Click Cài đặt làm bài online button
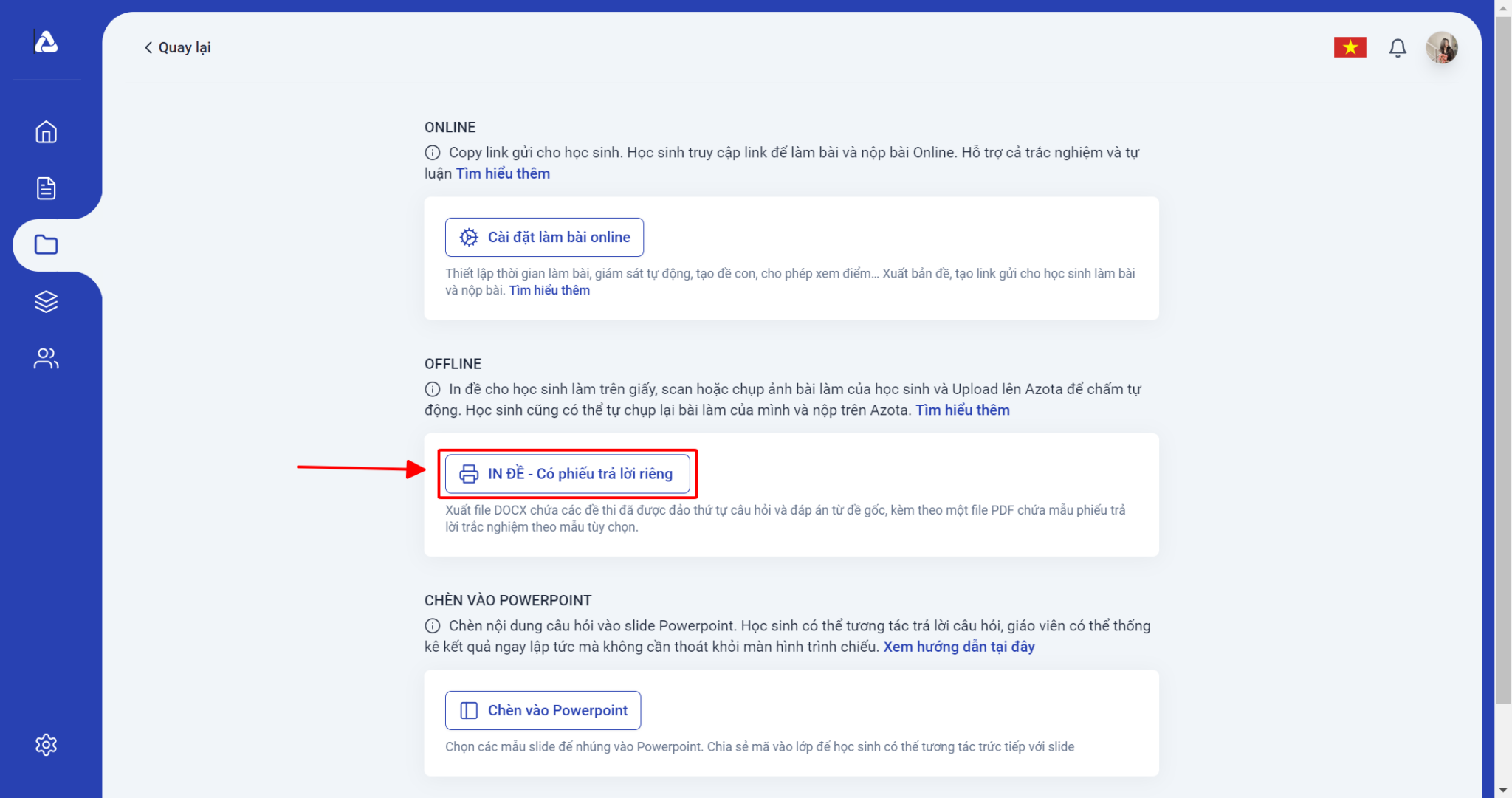 click(x=544, y=237)
